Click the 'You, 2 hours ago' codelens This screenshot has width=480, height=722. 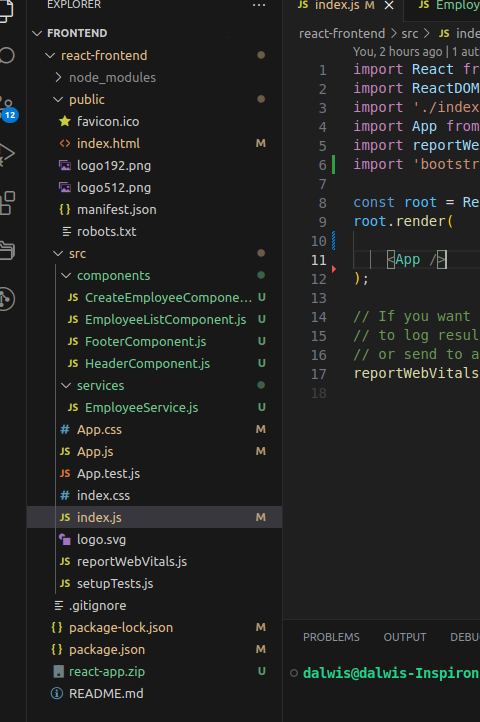click(x=398, y=52)
